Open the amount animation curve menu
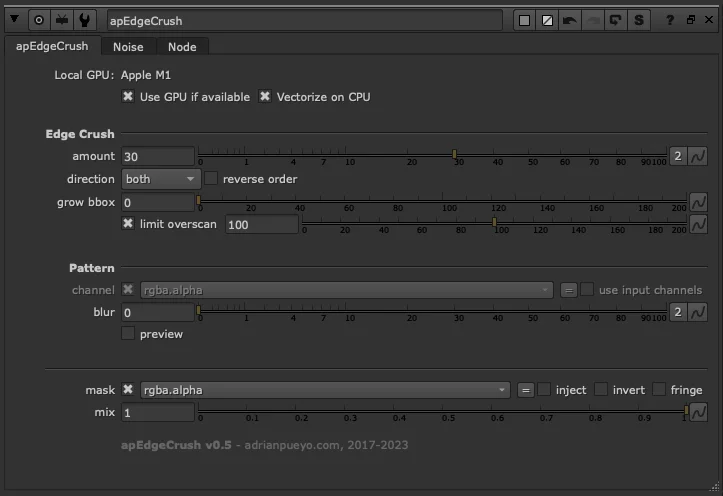Image resolution: width=723 pixels, height=496 pixels. point(698,156)
